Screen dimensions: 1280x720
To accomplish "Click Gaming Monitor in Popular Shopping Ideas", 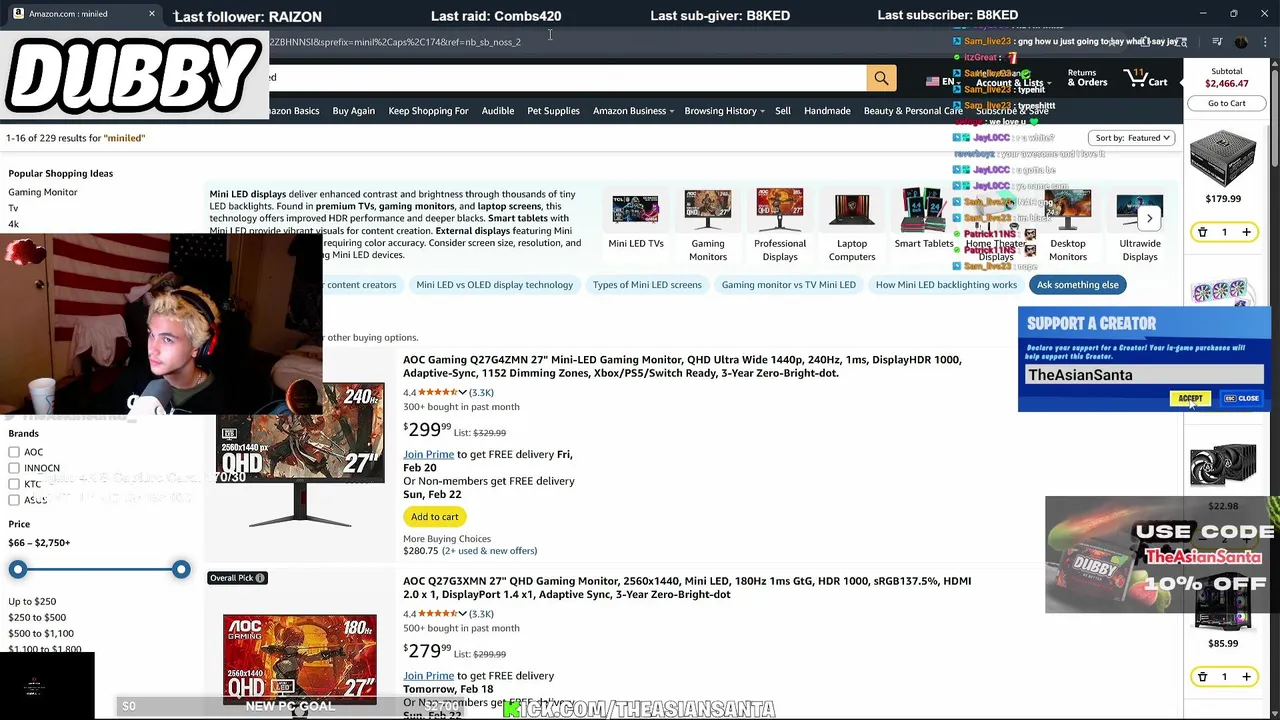I will pos(43,192).
